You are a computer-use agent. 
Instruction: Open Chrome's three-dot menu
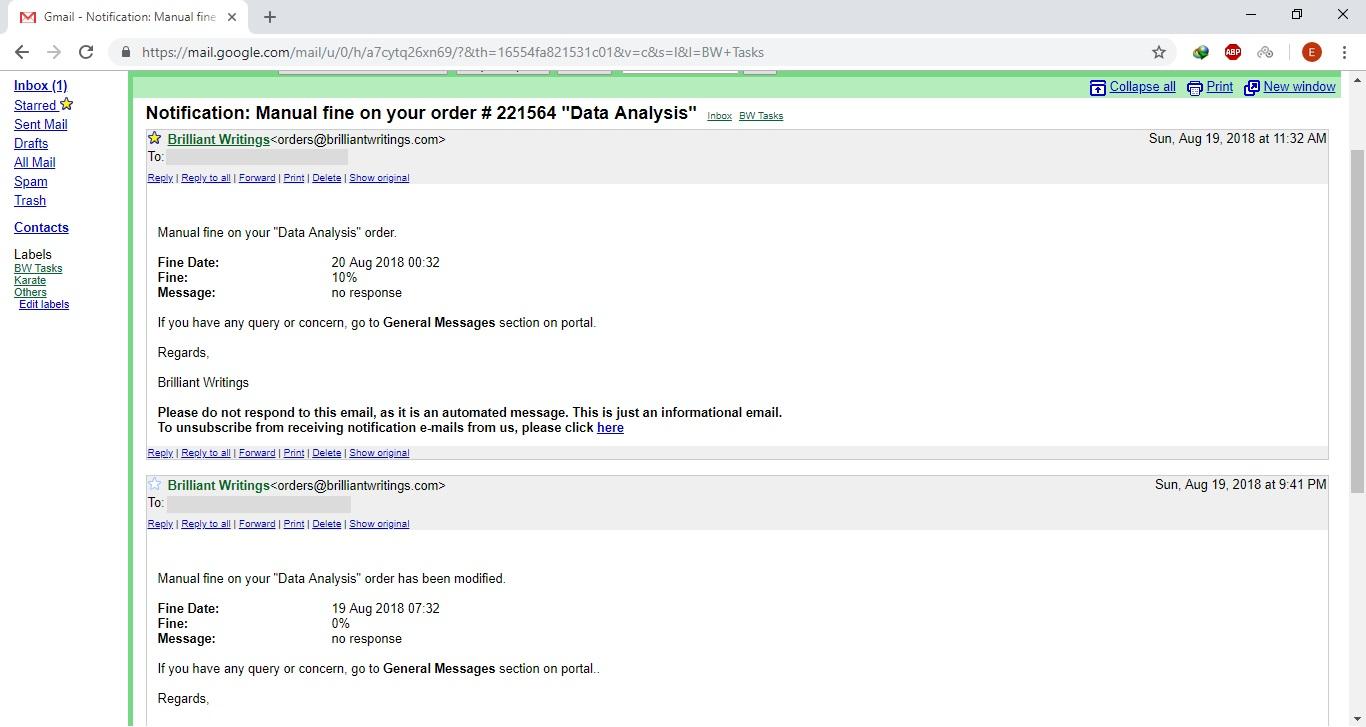coord(1344,52)
